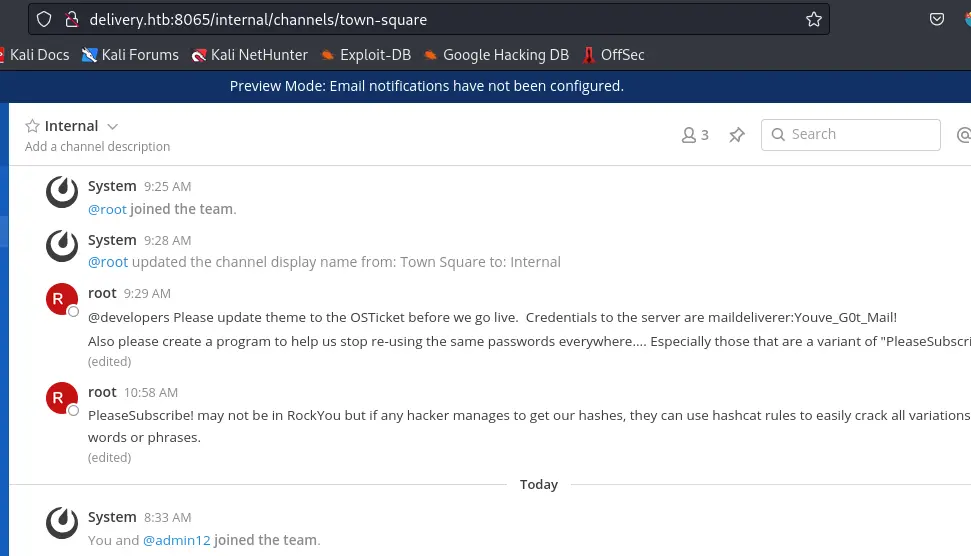Image resolution: width=971 pixels, height=556 pixels.
Task: Favorite the Internal channel with the star
Action: click(32, 126)
